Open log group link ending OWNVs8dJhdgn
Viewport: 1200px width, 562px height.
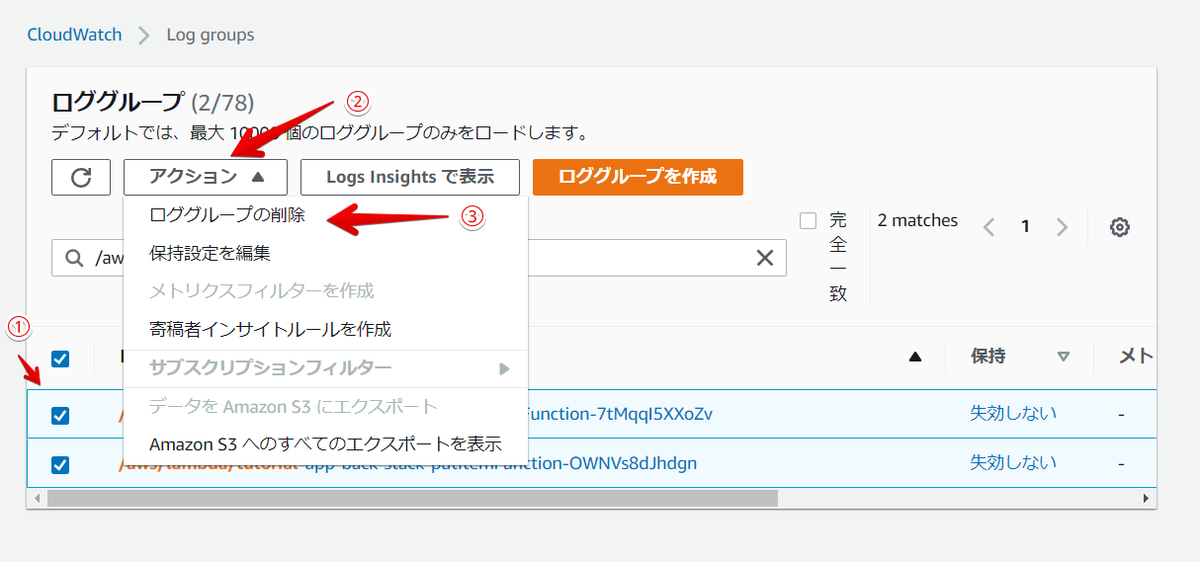[407, 463]
